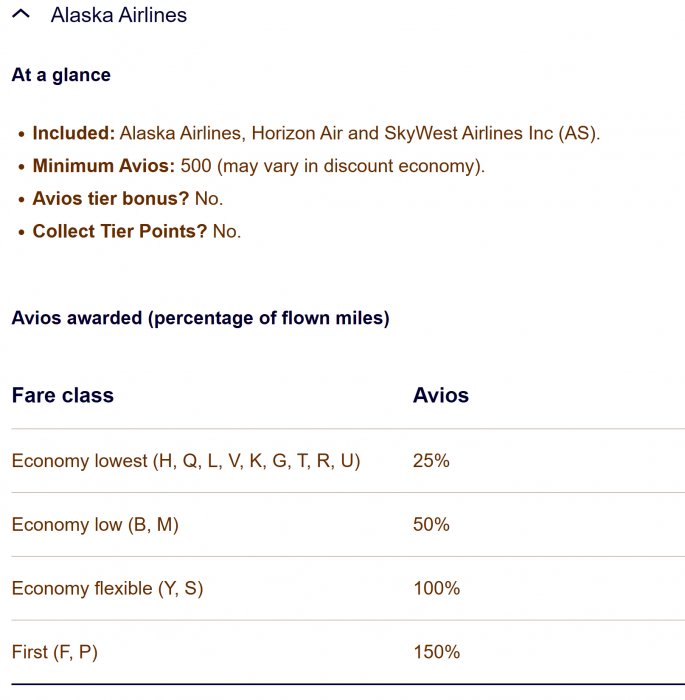Select the Economy lowest fare row
This screenshot has height=700, width=685.
click(x=186, y=461)
